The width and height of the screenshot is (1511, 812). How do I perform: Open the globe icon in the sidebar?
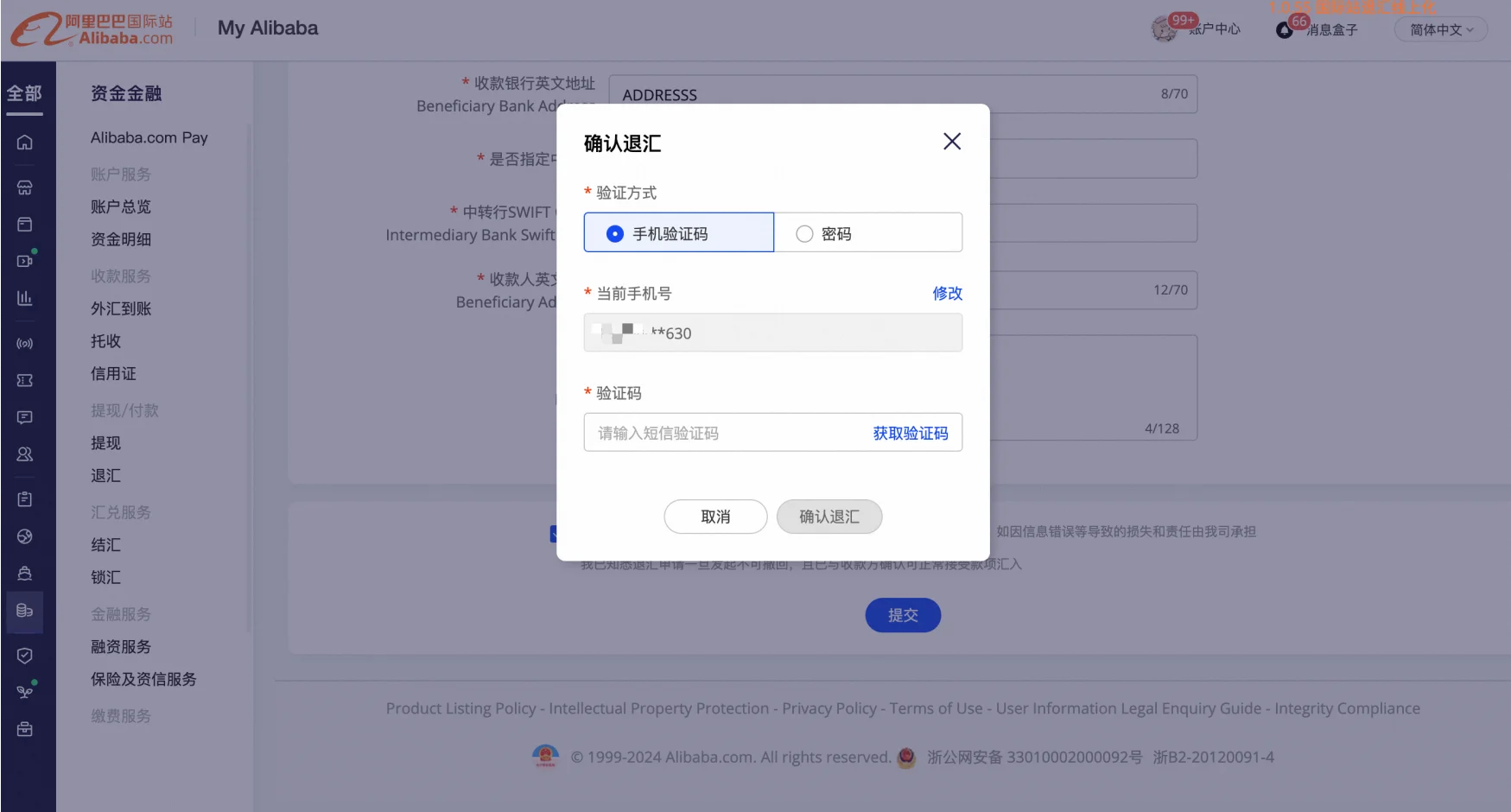25,536
